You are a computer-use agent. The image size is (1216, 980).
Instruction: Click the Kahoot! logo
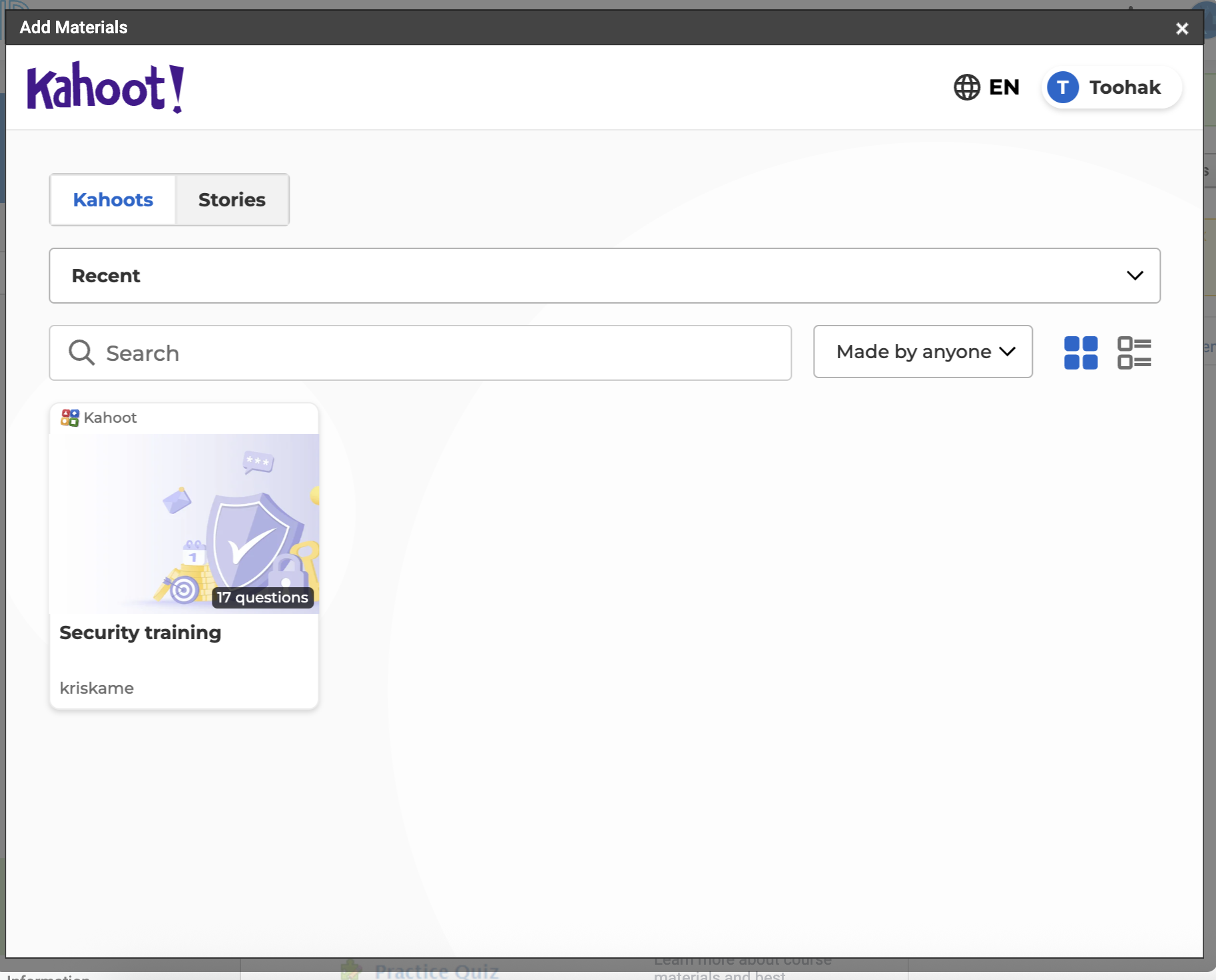coord(105,88)
